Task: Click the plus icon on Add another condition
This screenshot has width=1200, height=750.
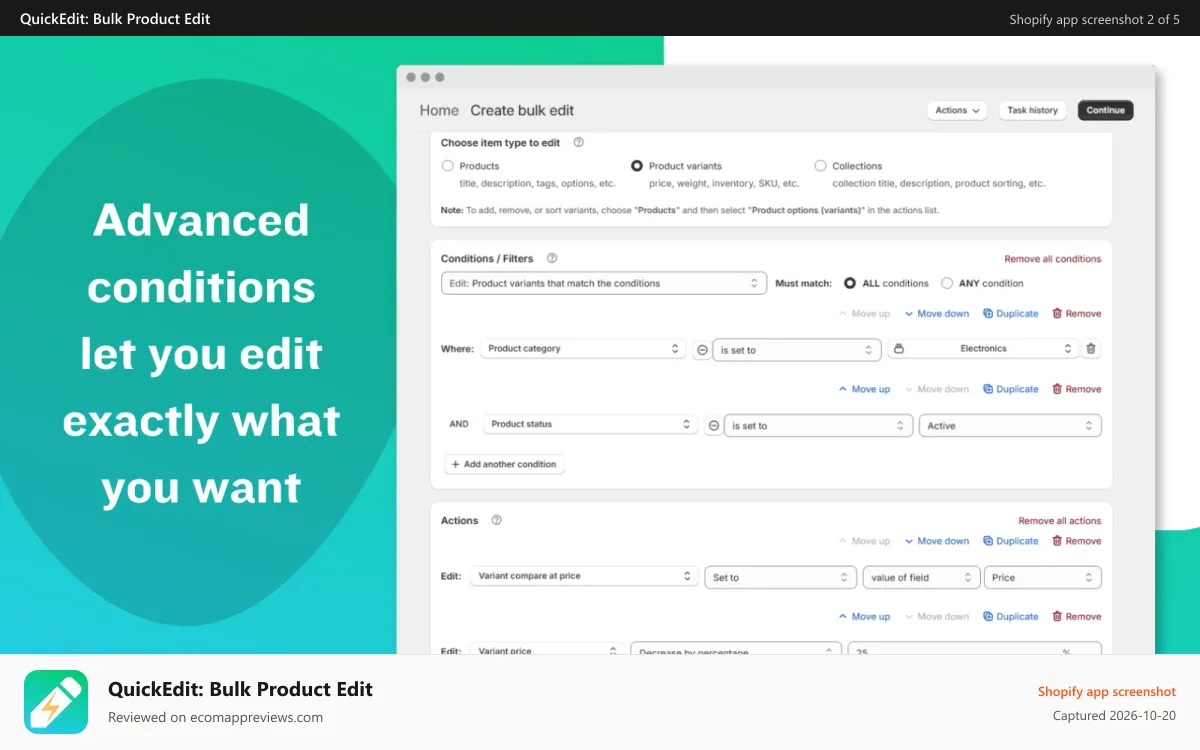Action: (456, 464)
